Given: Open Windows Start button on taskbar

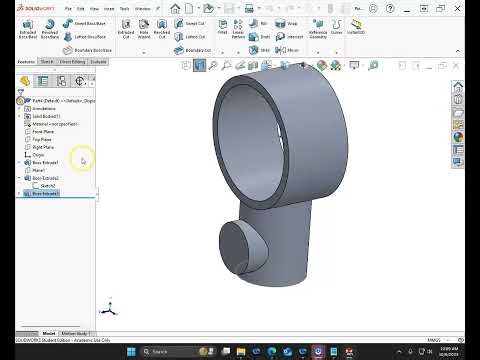Looking at the screenshot, I should pyautogui.click(x=132, y=352).
